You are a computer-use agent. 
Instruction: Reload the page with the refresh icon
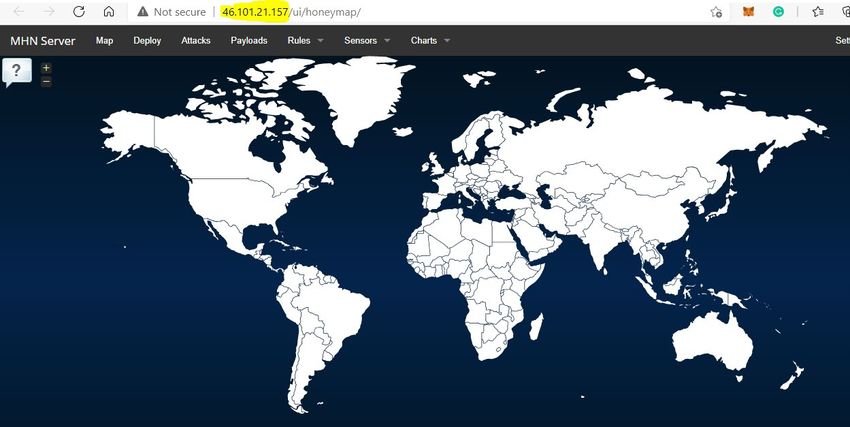pos(79,11)
